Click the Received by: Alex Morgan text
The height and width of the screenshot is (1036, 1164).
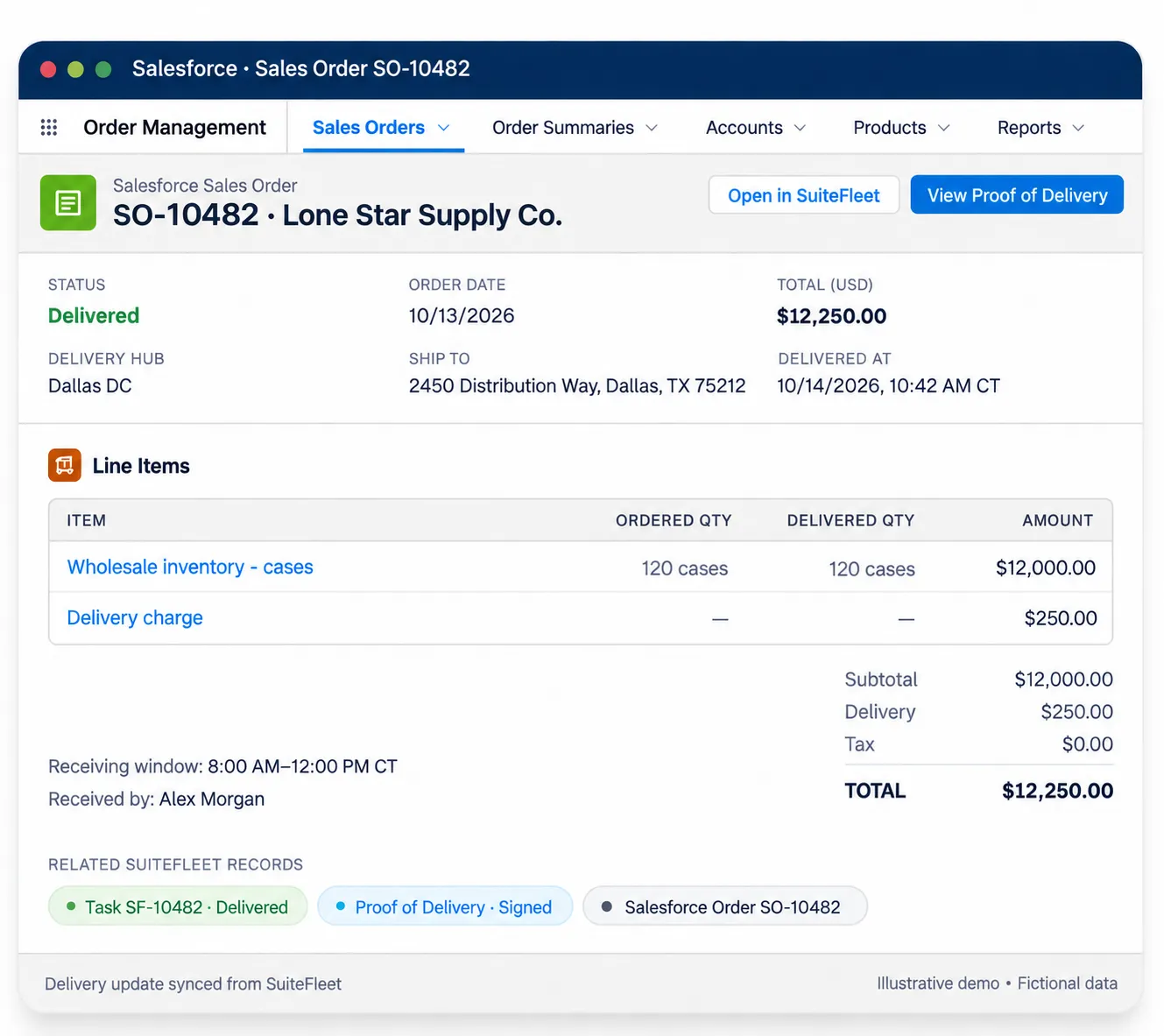tap(156, 800)
